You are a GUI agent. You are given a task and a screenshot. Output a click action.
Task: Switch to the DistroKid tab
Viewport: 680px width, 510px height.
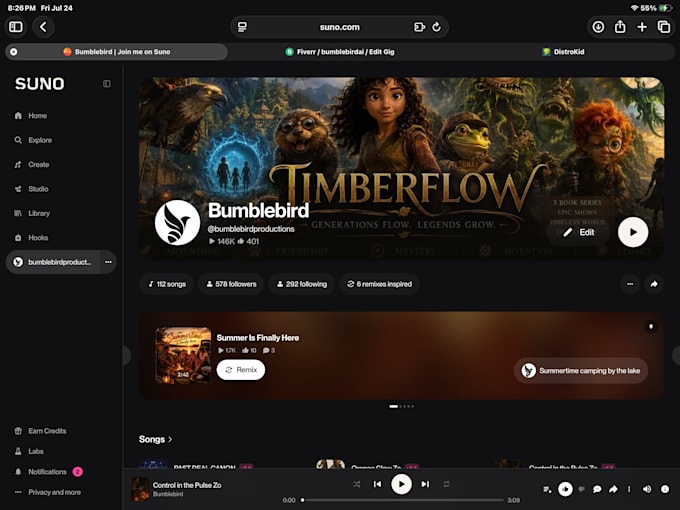pos(563,52)
